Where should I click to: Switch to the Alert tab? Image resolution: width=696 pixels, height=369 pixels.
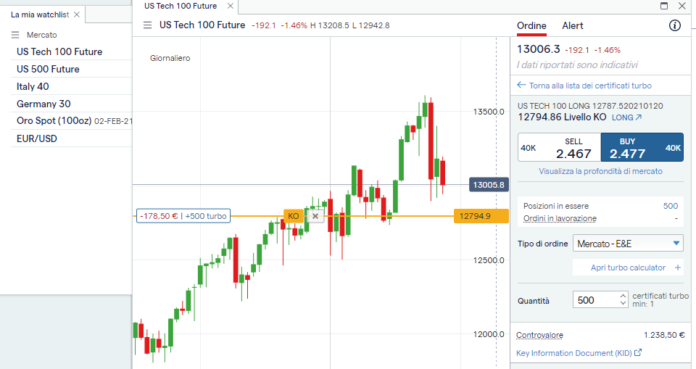[x=573, y=26]
